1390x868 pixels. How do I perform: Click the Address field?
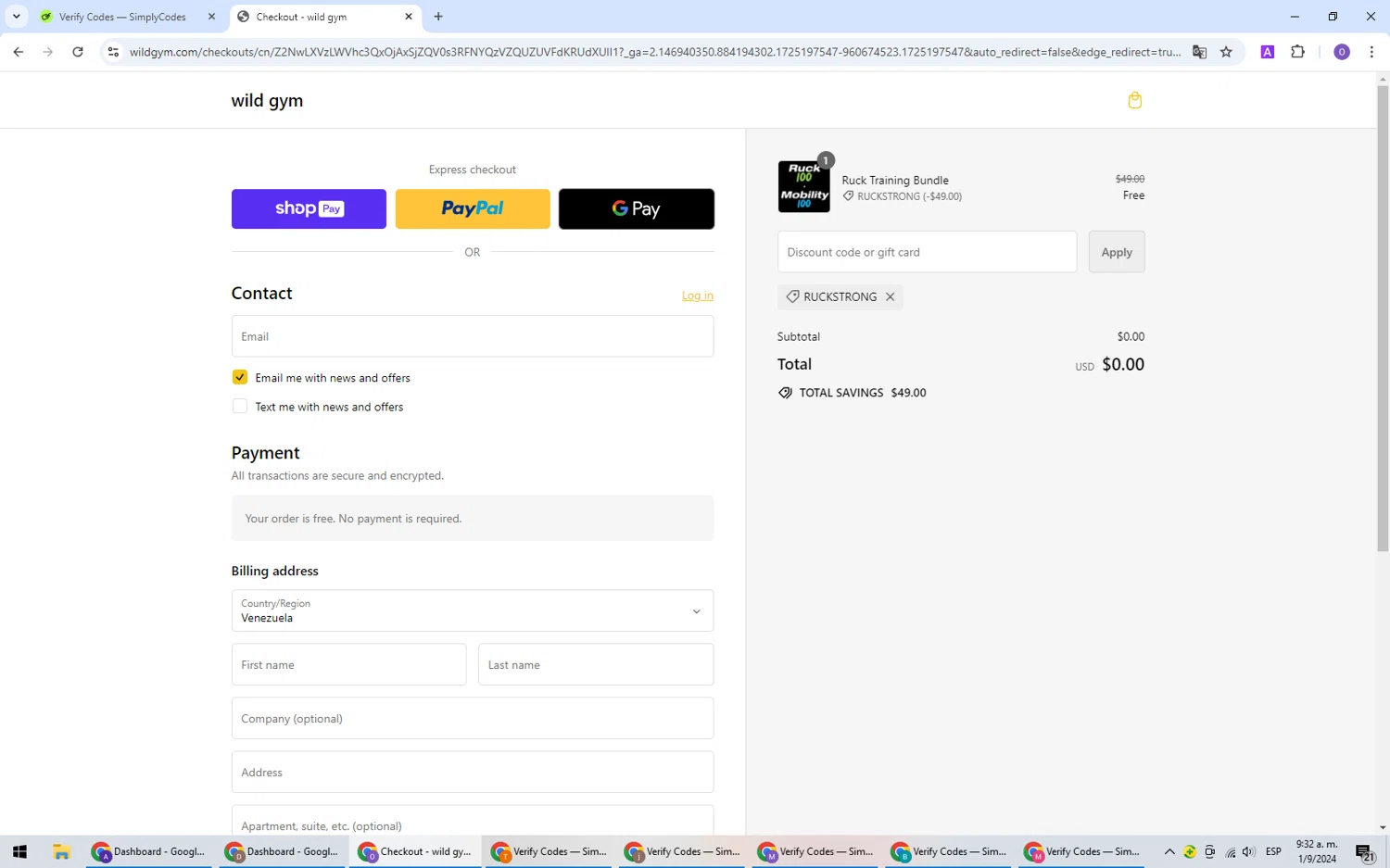coord(473,772)
